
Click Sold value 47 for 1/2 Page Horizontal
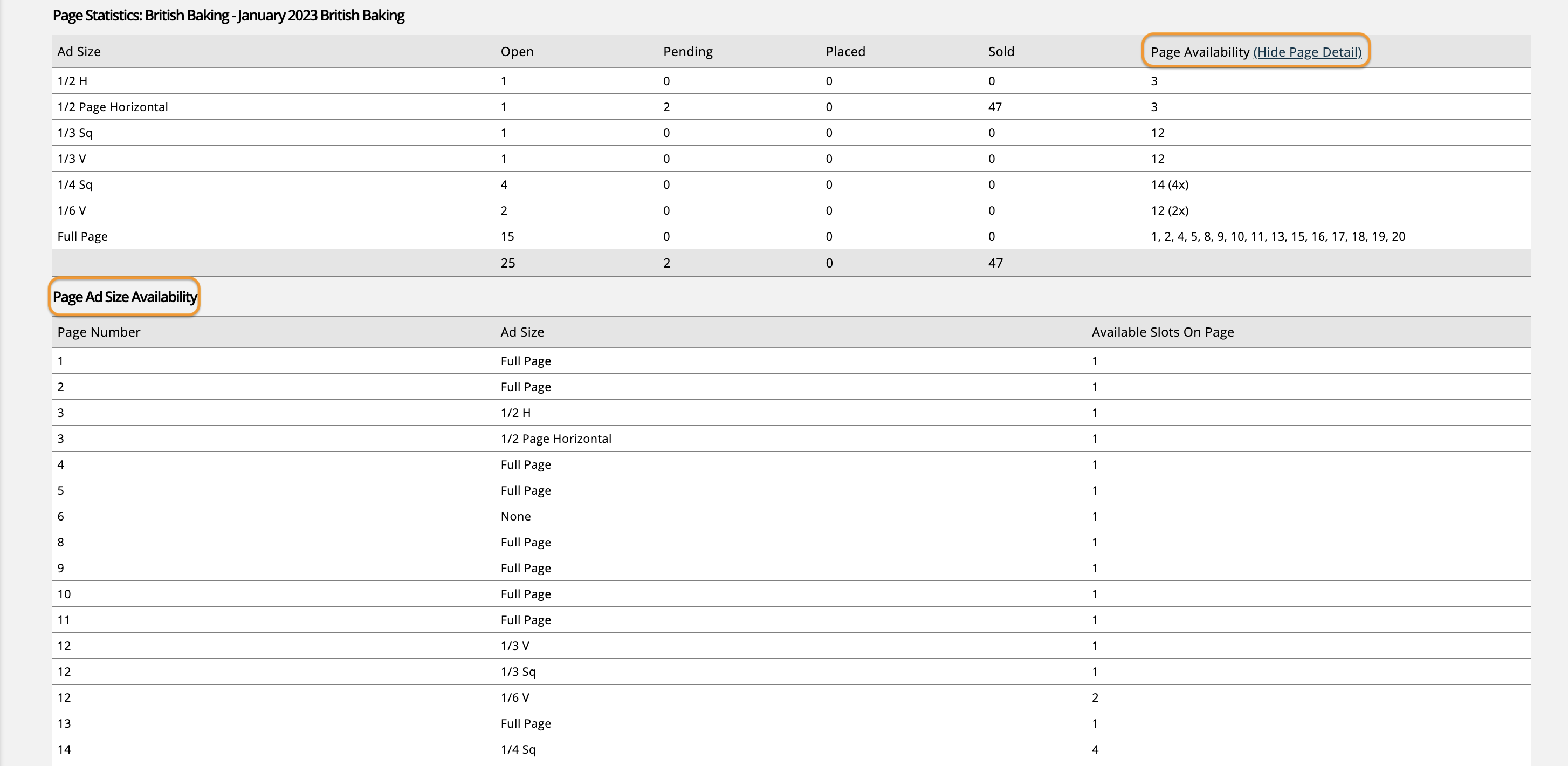click(995, 107)
